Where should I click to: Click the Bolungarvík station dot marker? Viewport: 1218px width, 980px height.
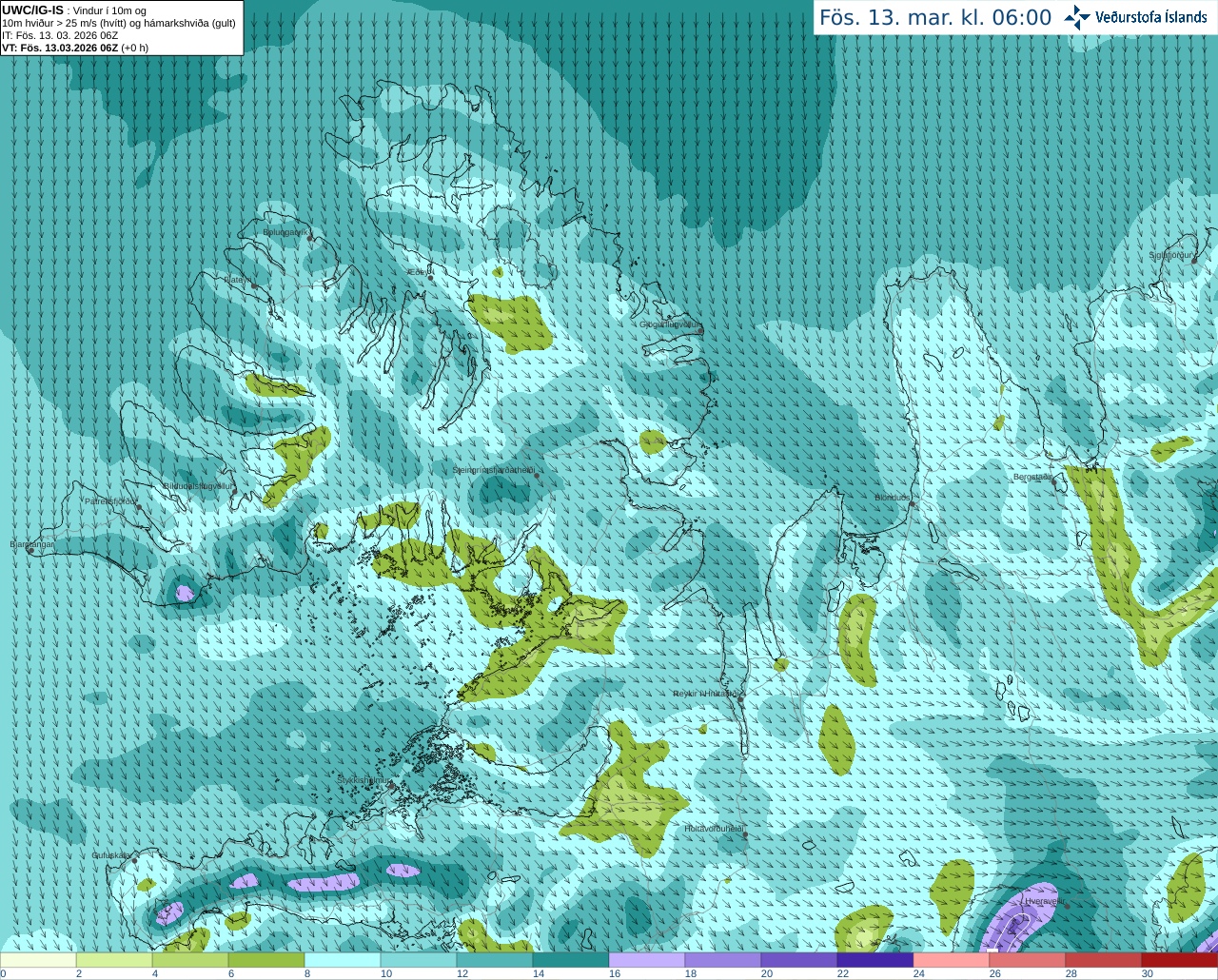tap(310, 238)
